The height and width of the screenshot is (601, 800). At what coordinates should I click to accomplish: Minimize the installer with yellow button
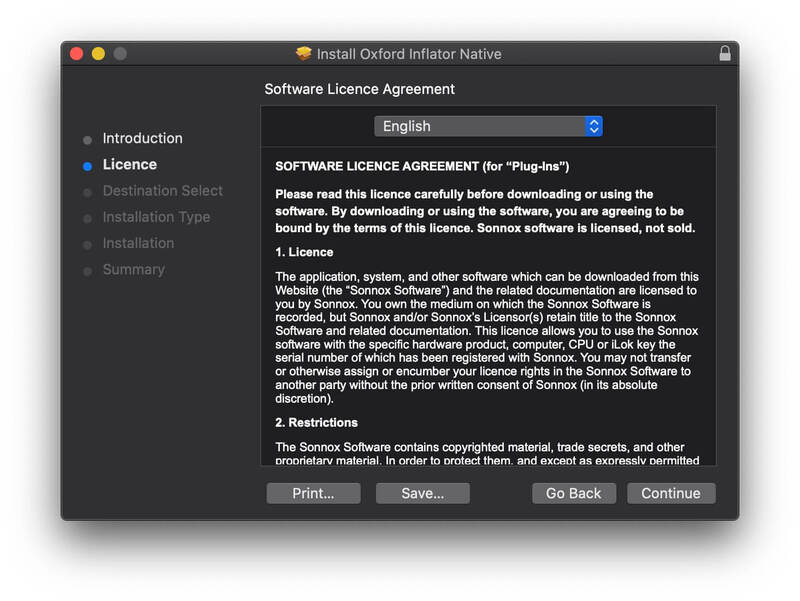click(x=98, y=54)
